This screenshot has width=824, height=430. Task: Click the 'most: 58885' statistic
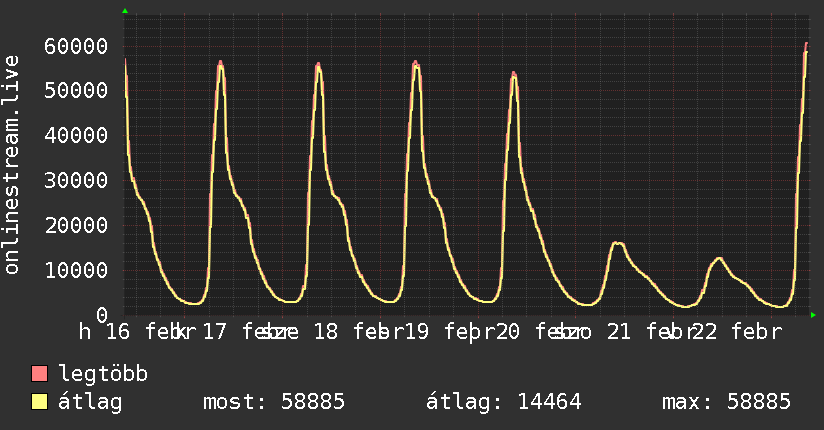(273, 402)
